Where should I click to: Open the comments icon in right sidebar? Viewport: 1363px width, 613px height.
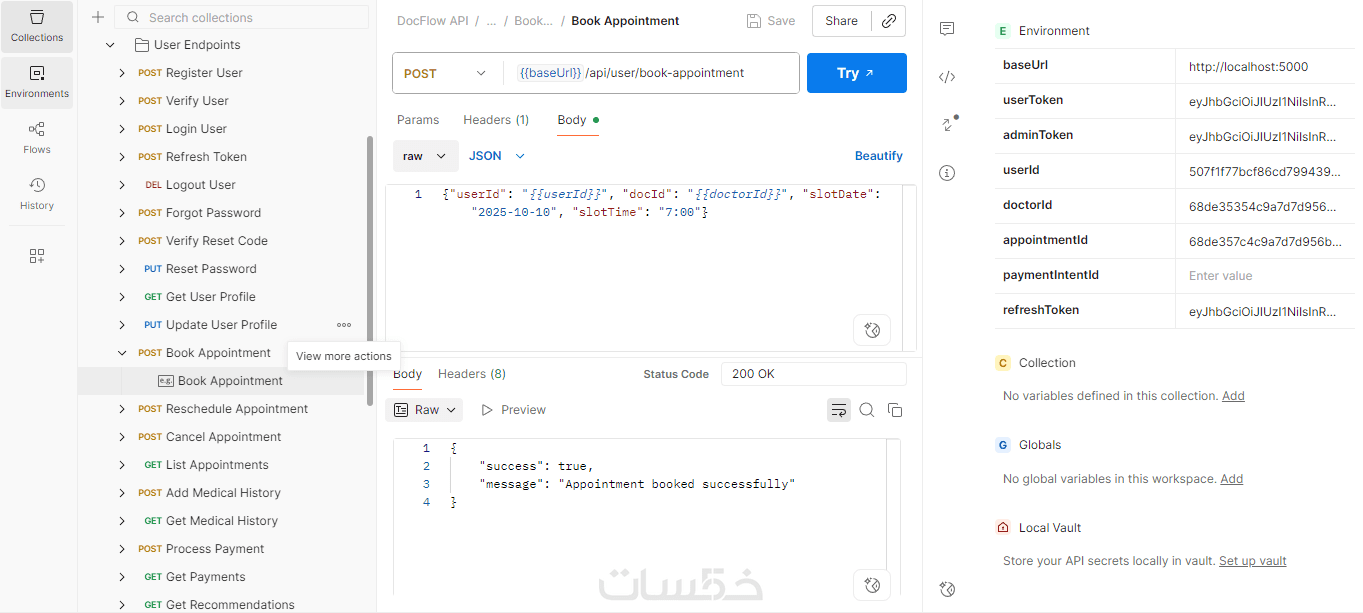947,30
